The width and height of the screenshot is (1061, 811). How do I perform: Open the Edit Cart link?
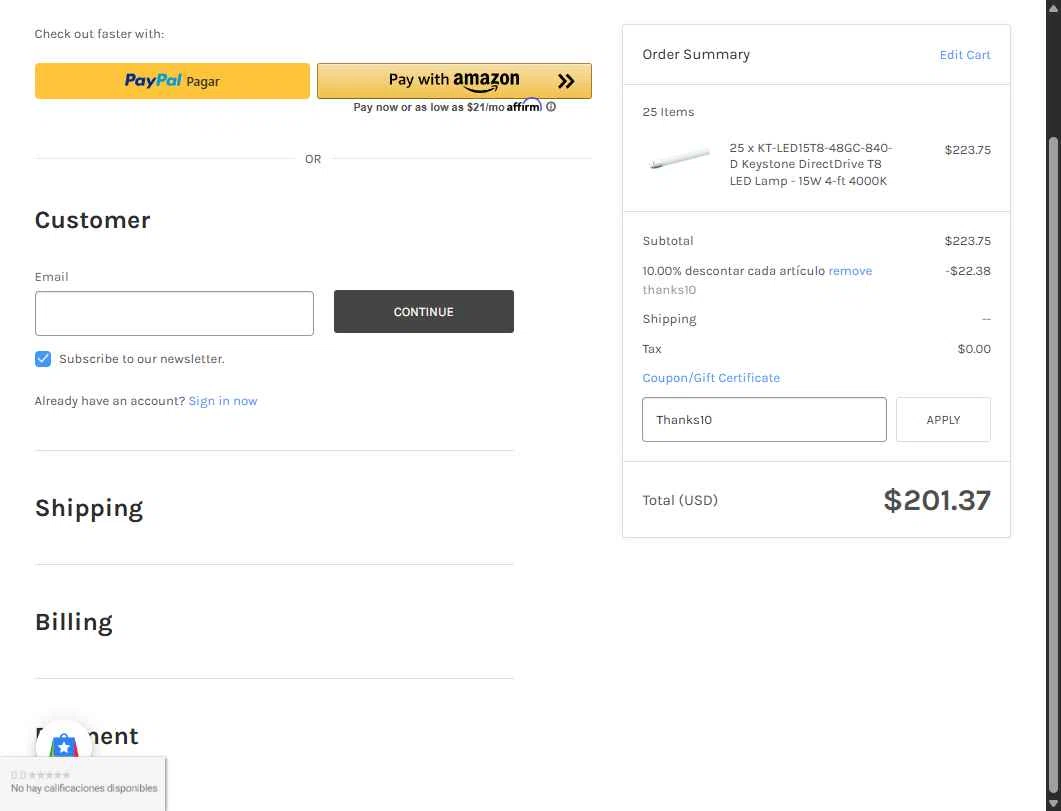965,55
